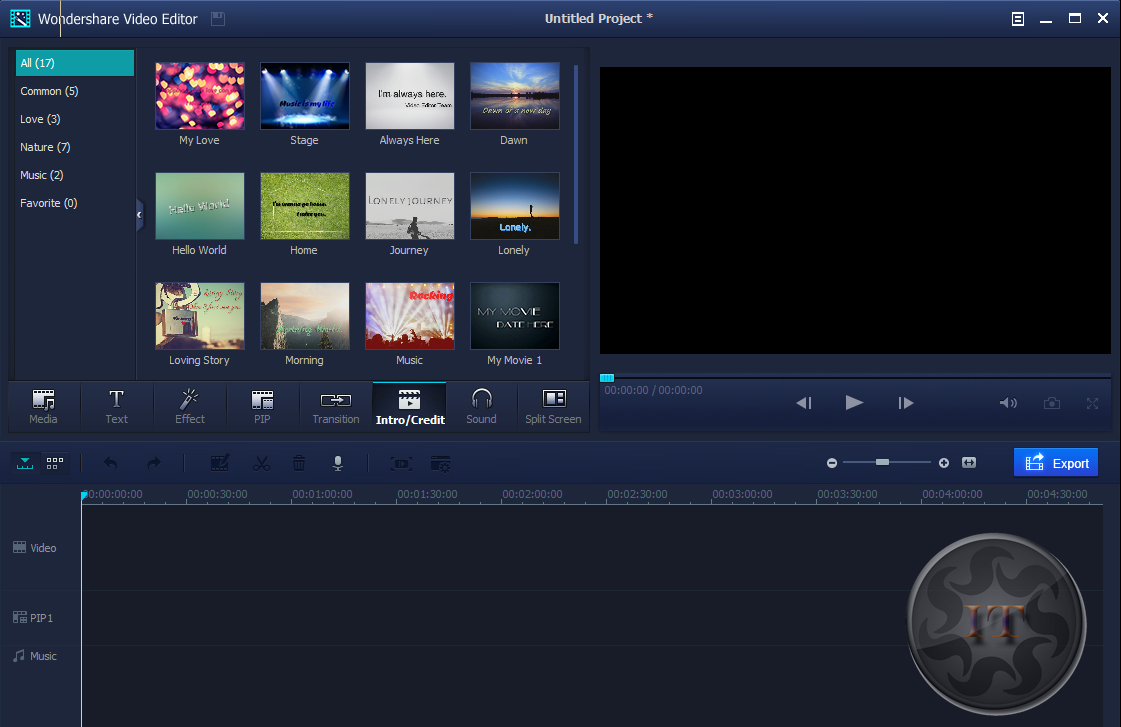Click the undo arrow

click(x=111, y=462)
